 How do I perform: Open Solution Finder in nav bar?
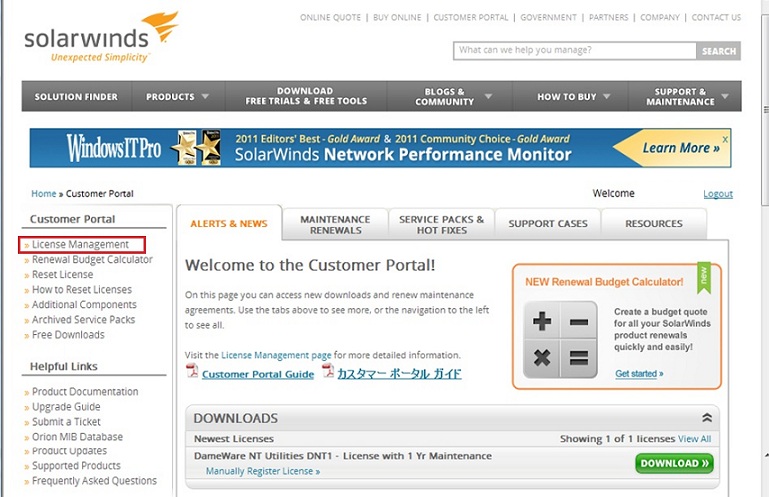click(76, 97)
